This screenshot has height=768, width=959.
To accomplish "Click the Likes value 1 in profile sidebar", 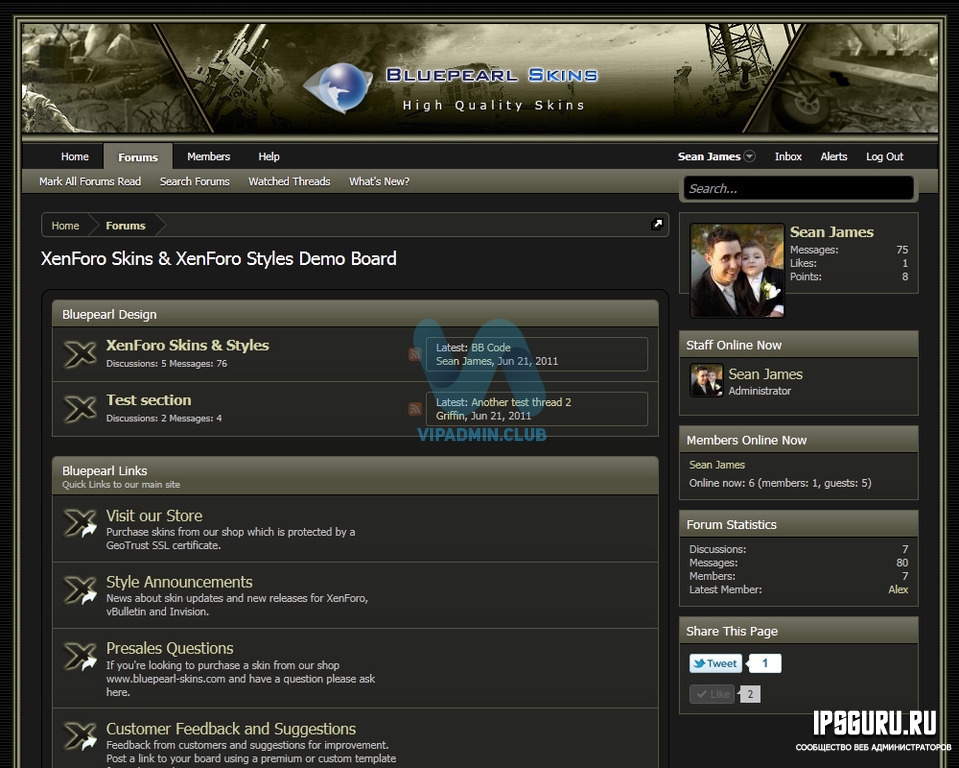I will coord(905,263).
